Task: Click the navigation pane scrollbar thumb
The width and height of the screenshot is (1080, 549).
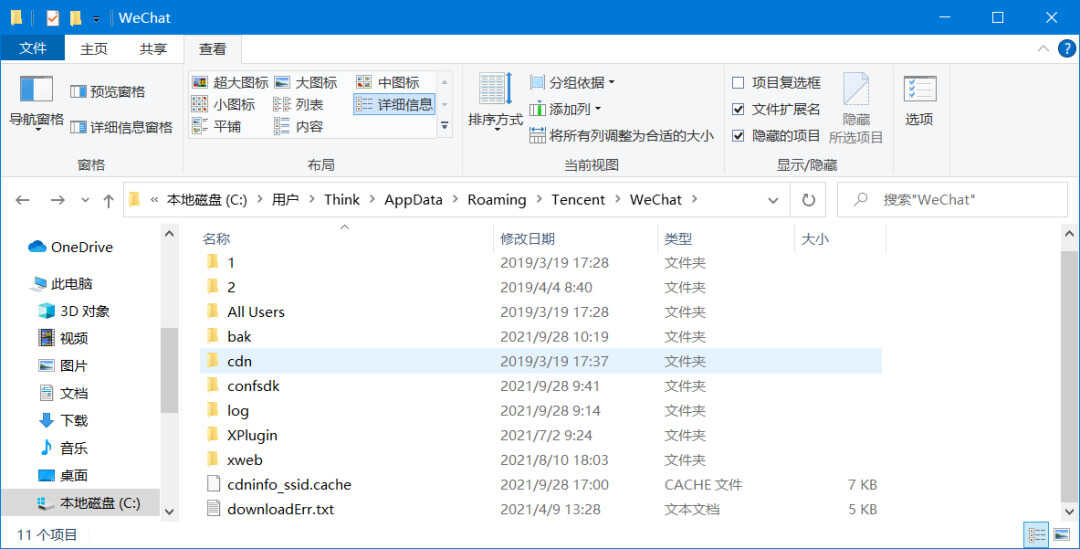Action: [x=169, y=369]
